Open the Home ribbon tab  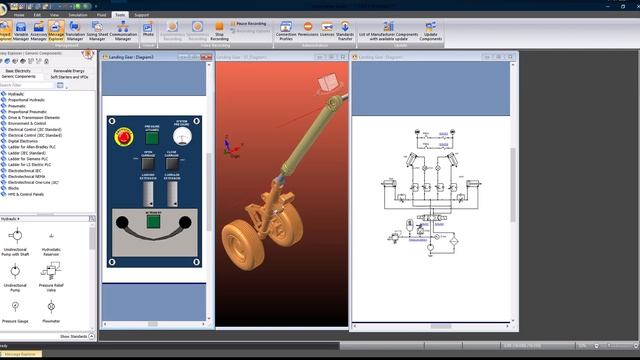click(19, 15)
